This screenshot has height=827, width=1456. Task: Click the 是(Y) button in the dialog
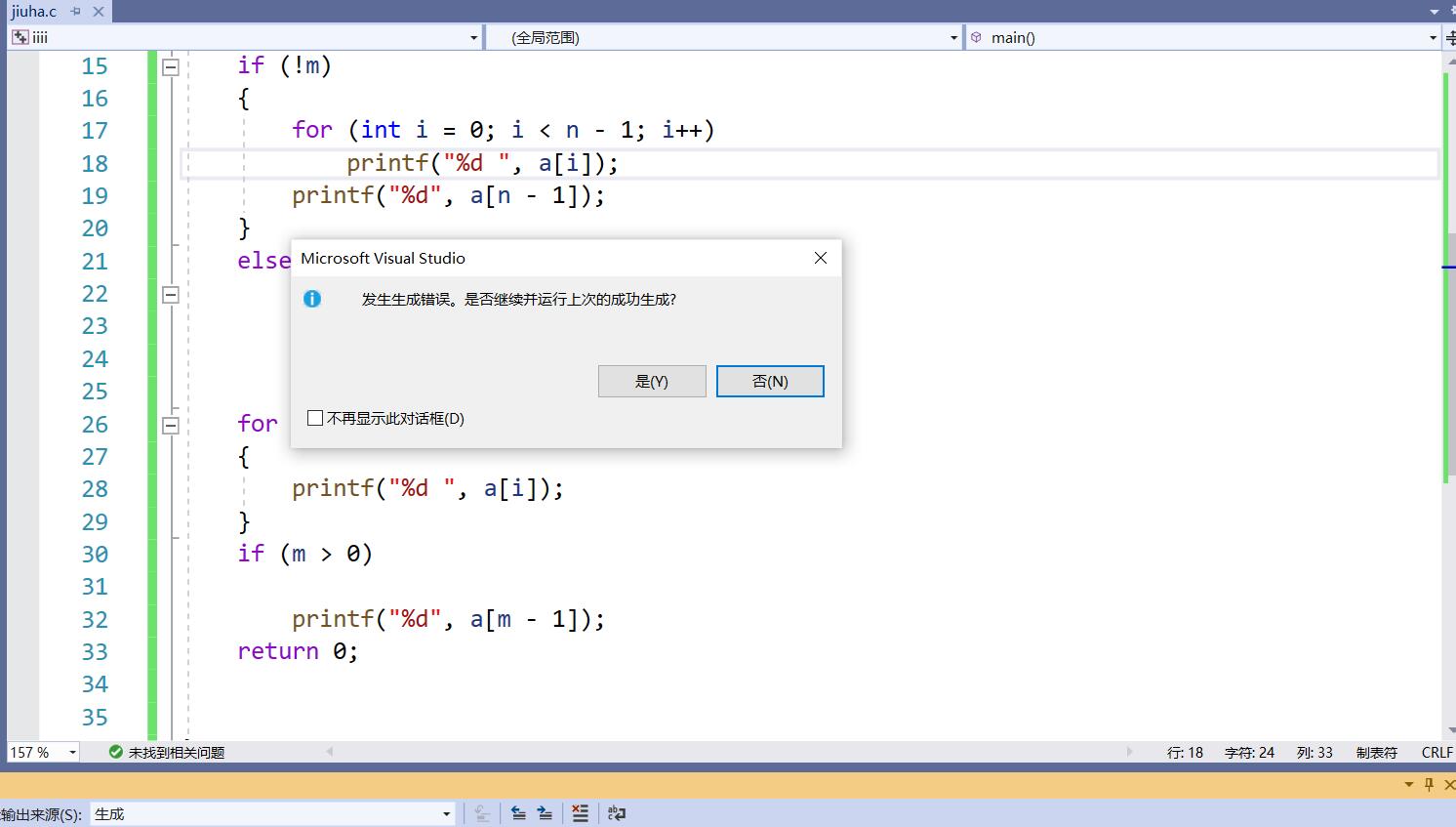coord(652,381)
